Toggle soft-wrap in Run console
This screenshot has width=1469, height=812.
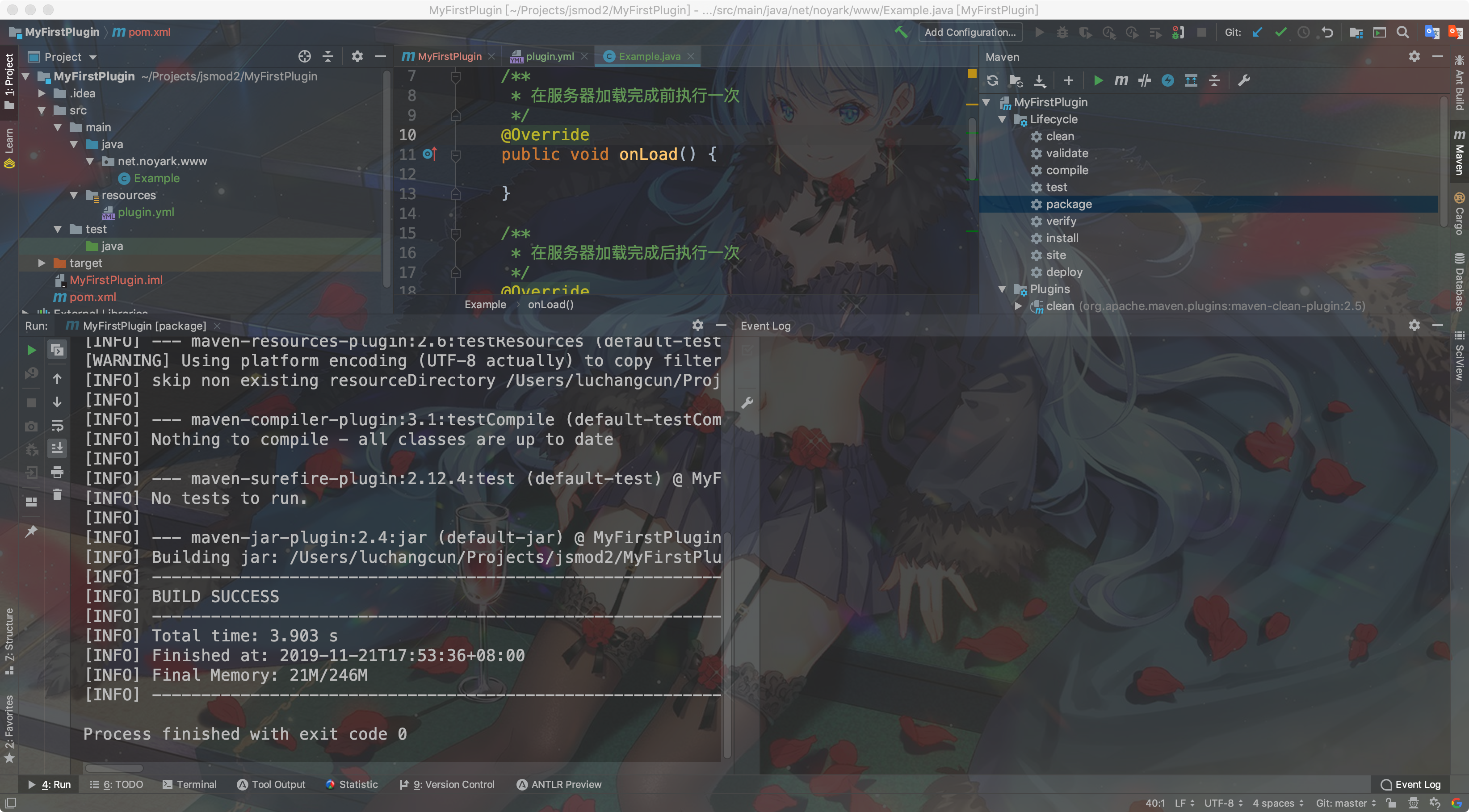click(57, 425)
